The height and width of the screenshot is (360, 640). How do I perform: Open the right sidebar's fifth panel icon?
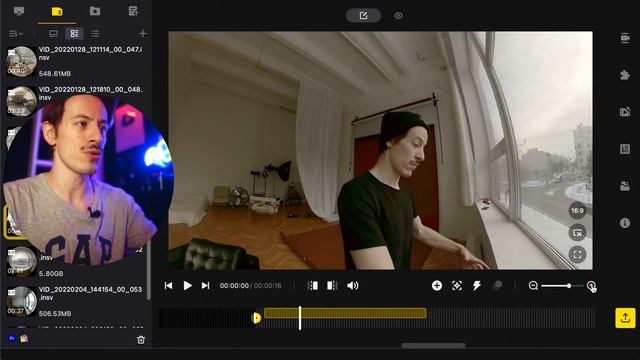[624, 186]
